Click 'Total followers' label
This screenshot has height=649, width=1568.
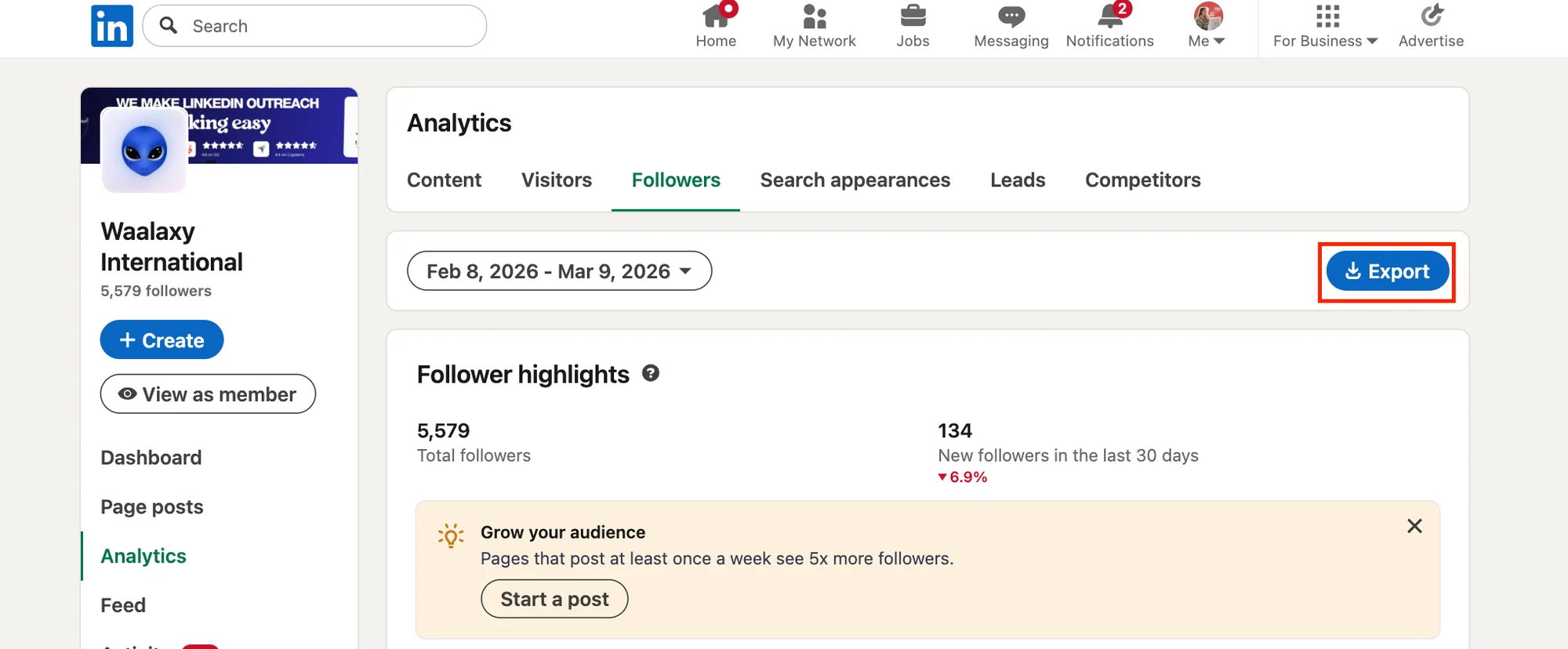474,455
